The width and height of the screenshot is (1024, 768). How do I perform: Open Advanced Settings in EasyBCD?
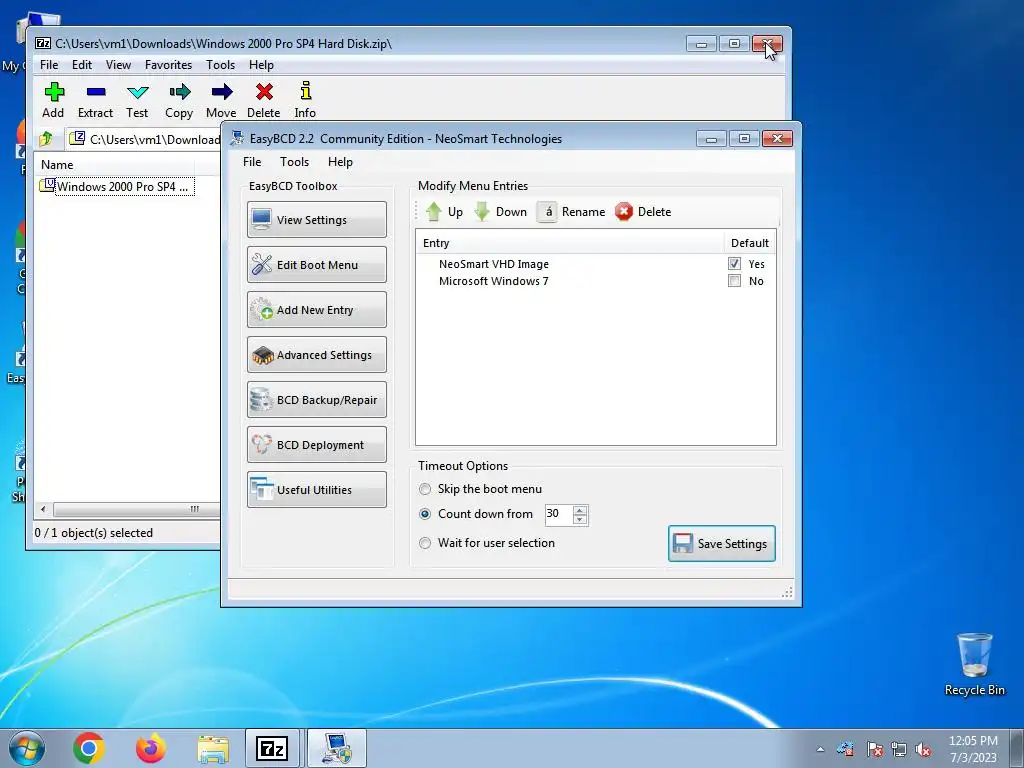coord(317,355)
